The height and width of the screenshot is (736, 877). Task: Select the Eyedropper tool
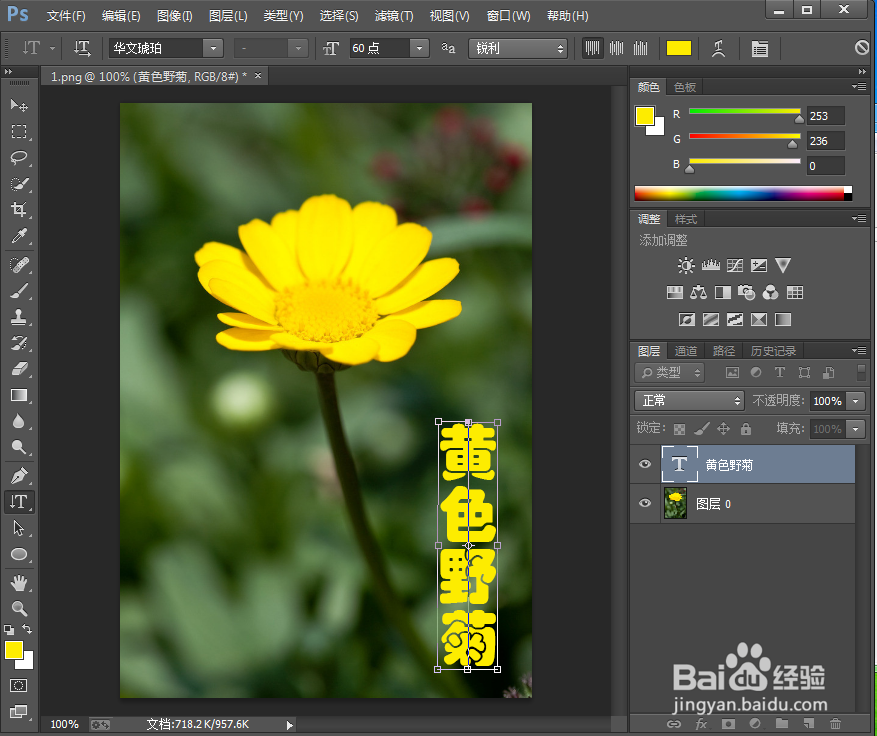tap(18, 235)
